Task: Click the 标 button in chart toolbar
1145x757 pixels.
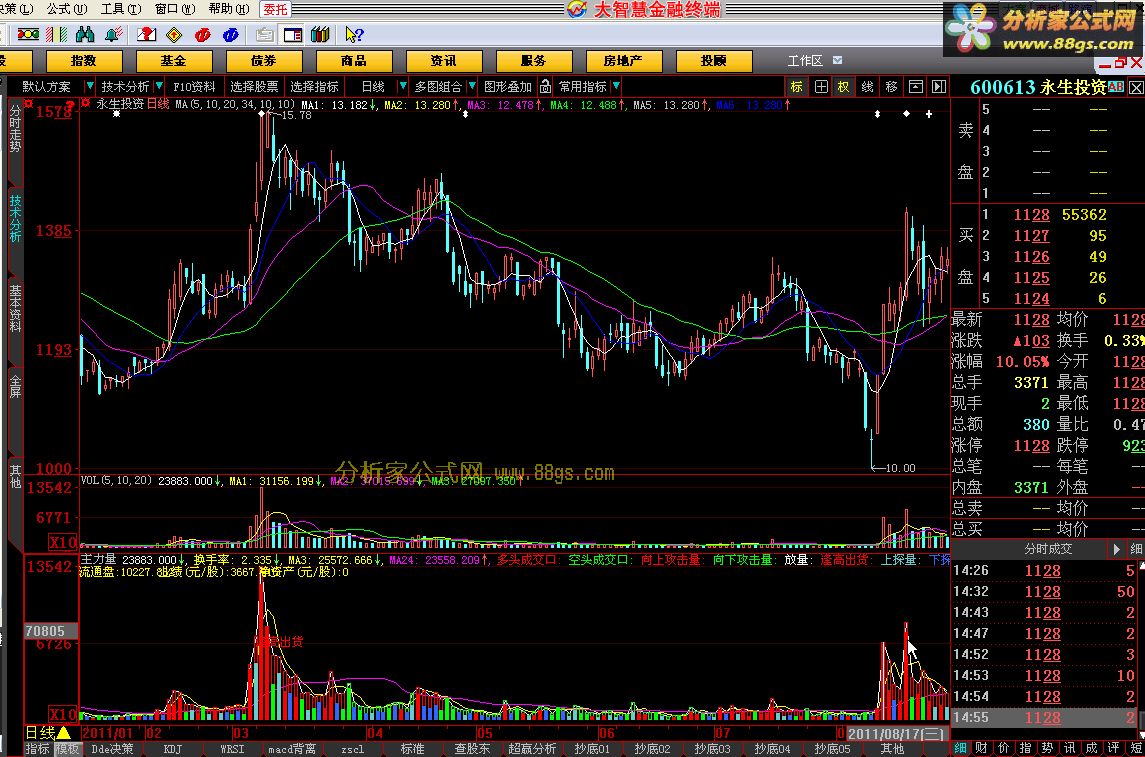Action: [x=797, y=87]
